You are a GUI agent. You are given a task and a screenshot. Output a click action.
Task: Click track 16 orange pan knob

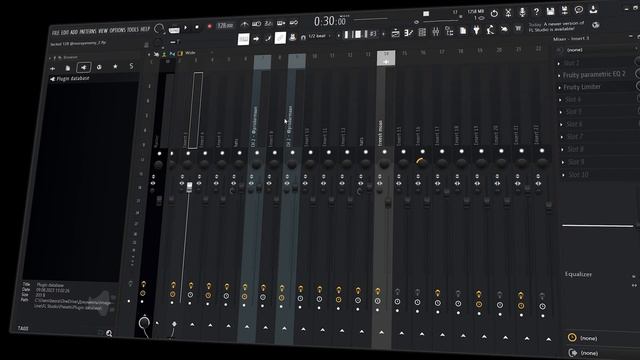(x=422, y=162)
